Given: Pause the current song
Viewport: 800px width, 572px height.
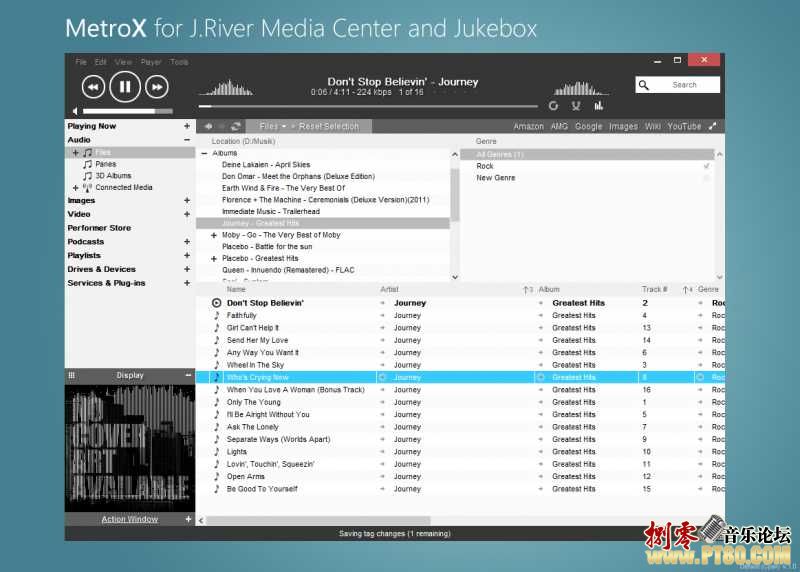Looking at the screenshot, I should tap(125, 87).
